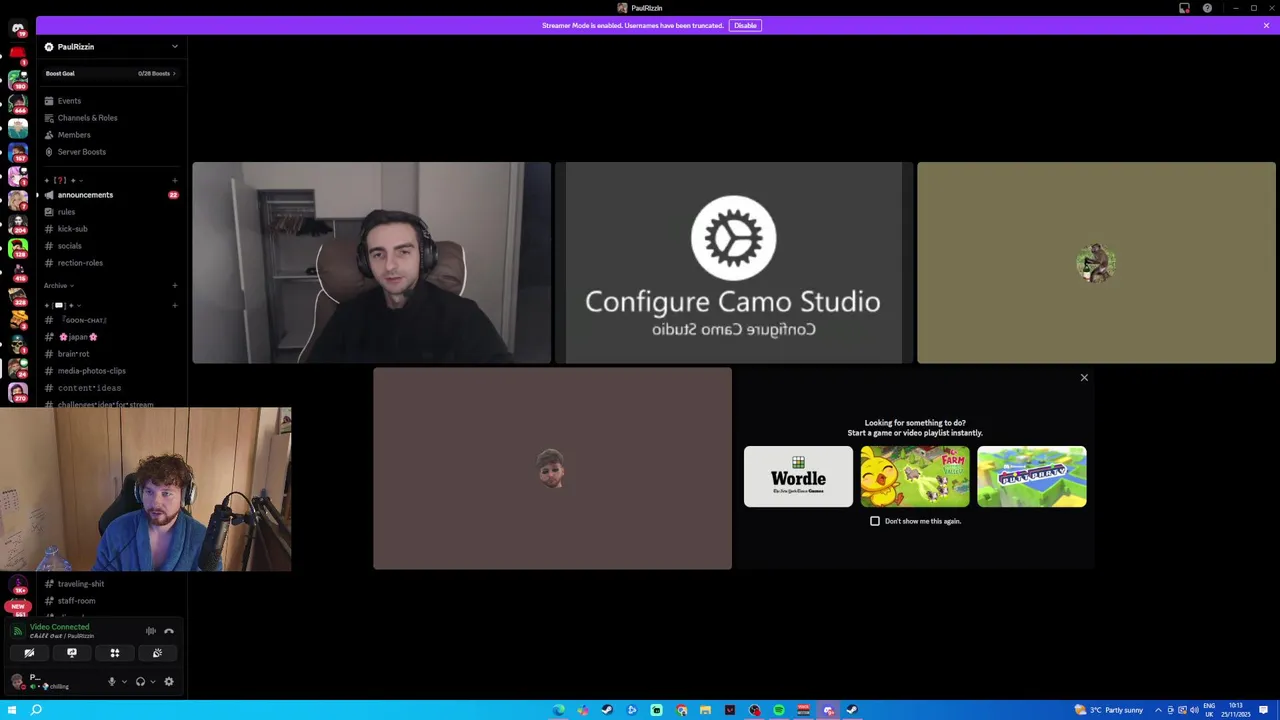Open Windows Start menu
The height and width of the screenshot is (720, 1280).
point(12,710)
